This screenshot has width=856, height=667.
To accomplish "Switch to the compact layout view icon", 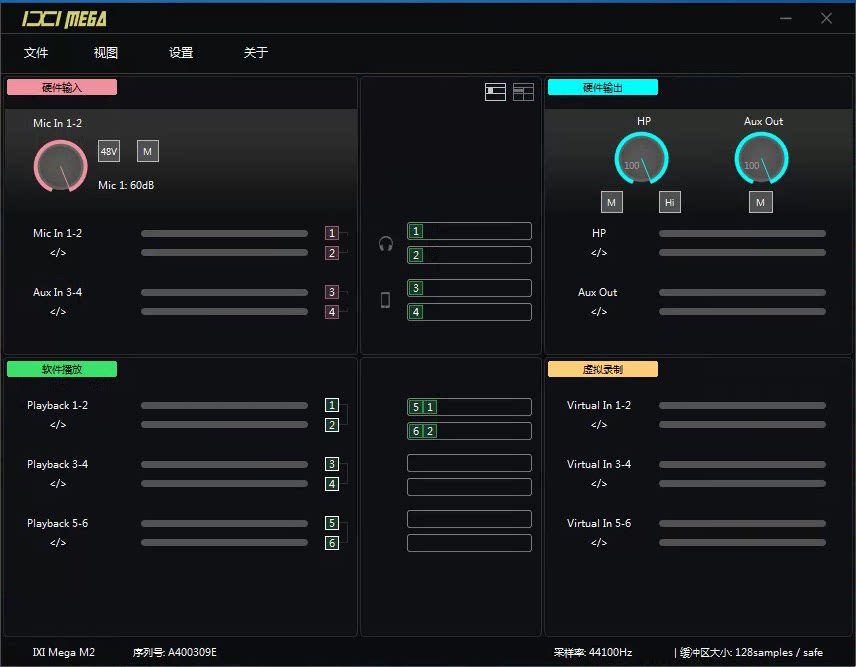I will pyautogui.click(x=495, y=92).
